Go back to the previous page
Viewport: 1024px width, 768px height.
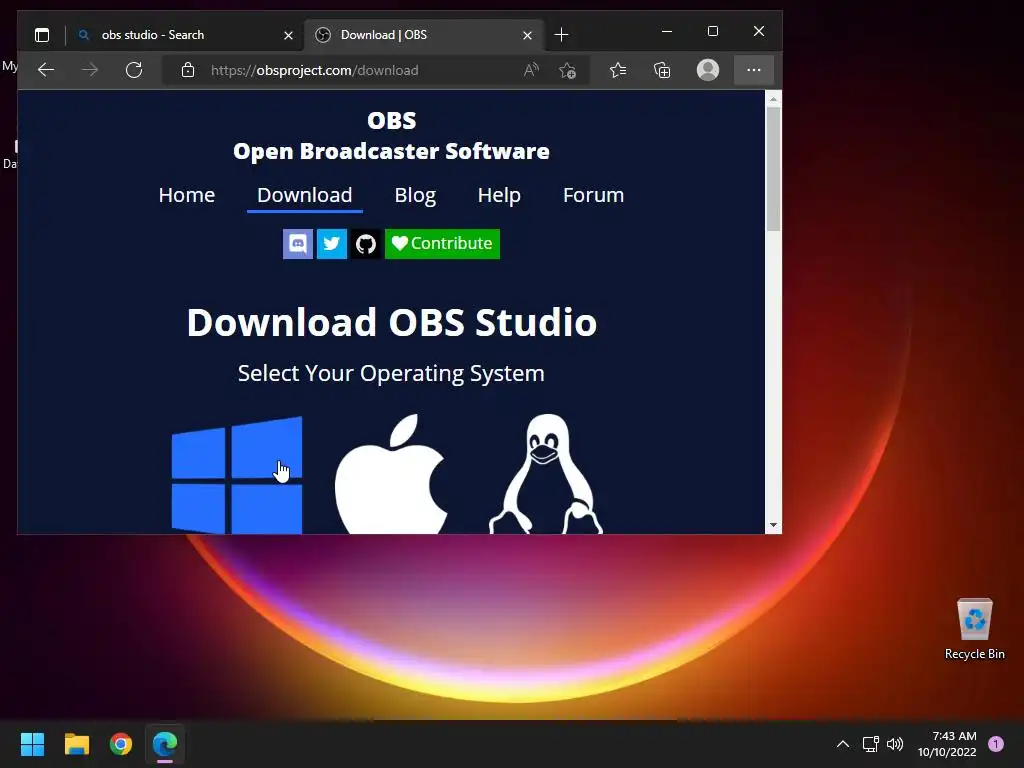[46, 70]
